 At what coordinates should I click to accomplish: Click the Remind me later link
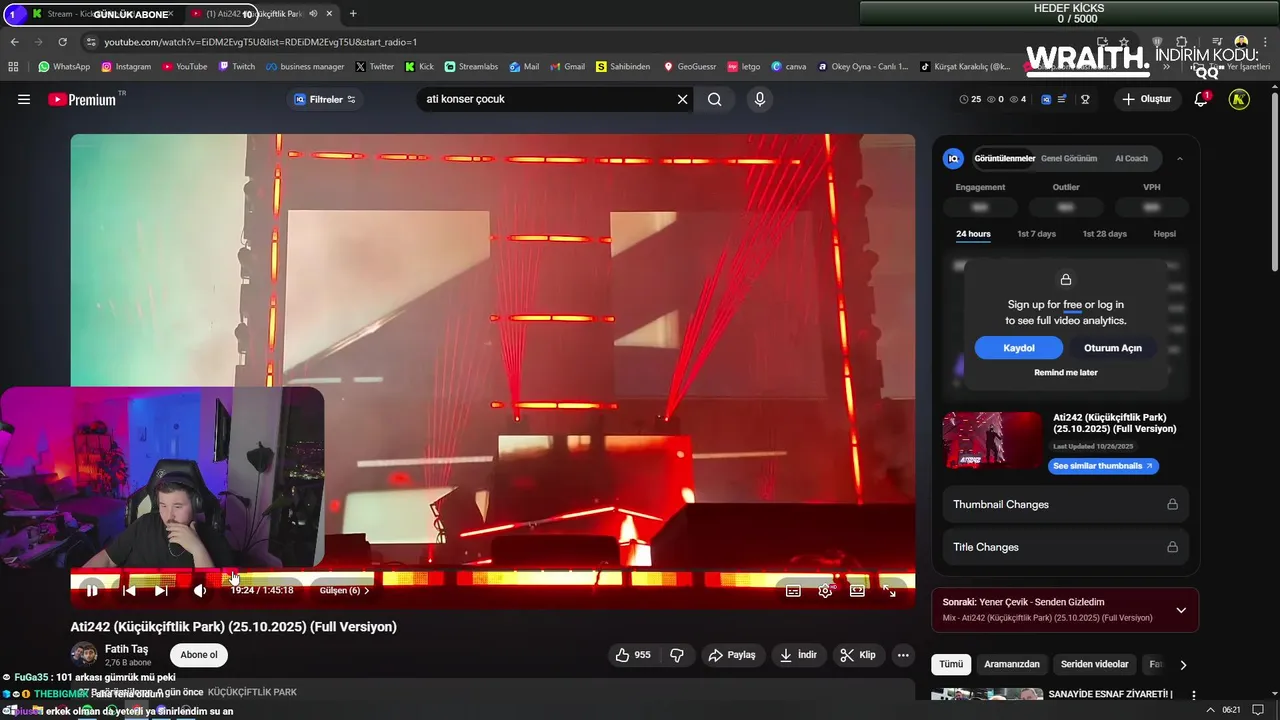[x=1066, y=372]
